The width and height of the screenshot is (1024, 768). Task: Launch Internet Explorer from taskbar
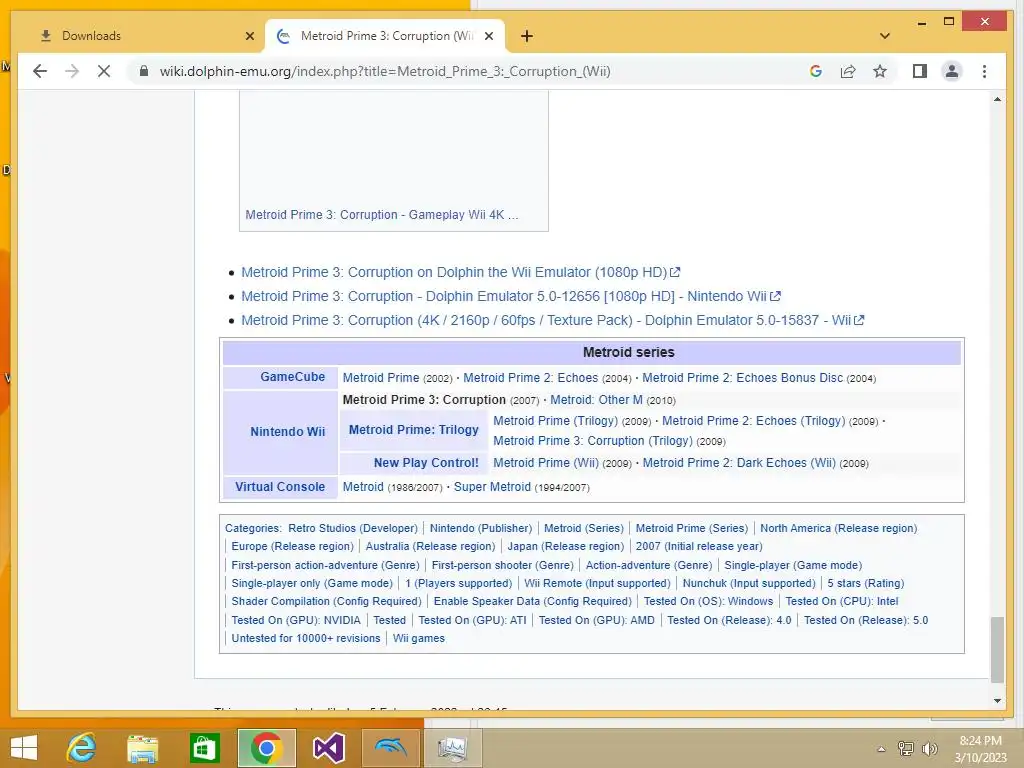82,748
